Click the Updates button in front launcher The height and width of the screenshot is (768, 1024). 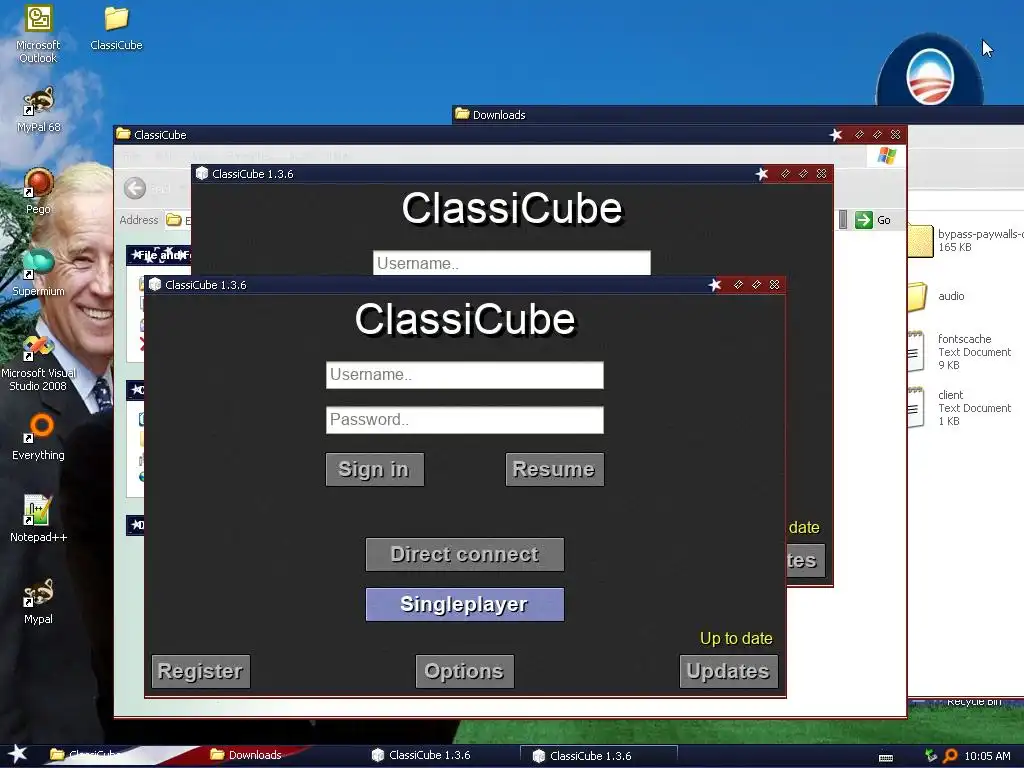728,671
